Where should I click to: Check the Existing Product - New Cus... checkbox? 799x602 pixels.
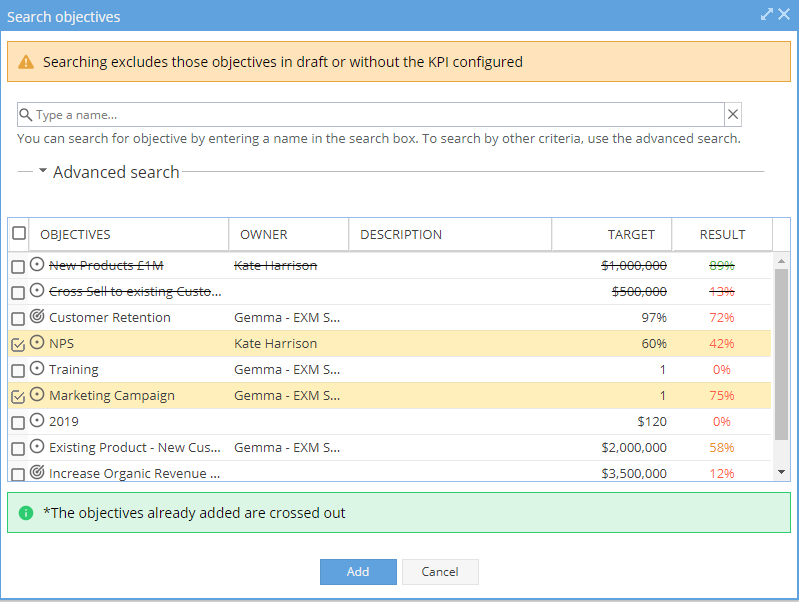tap(18, 449)
